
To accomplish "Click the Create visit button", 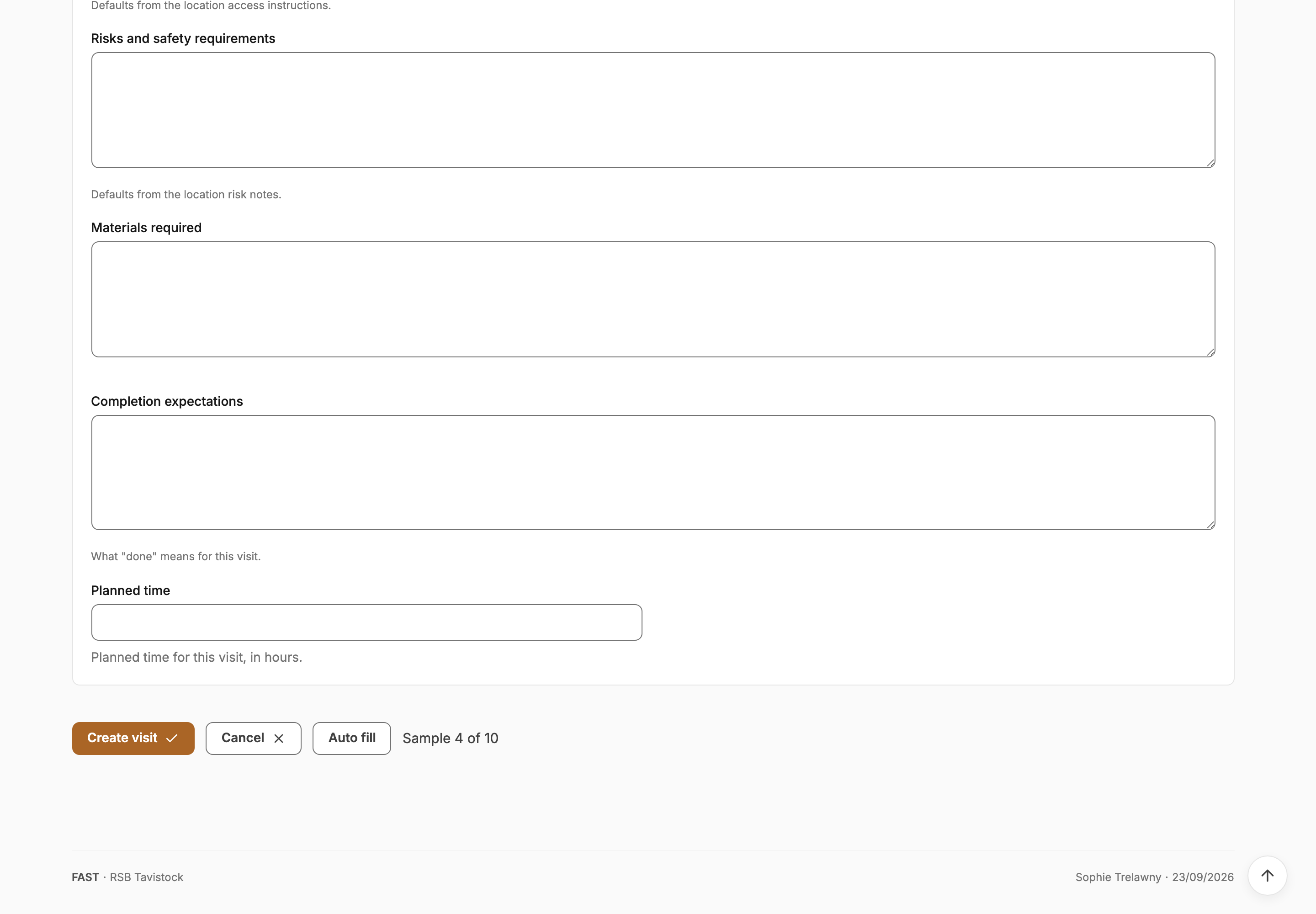I will point(133,738).
